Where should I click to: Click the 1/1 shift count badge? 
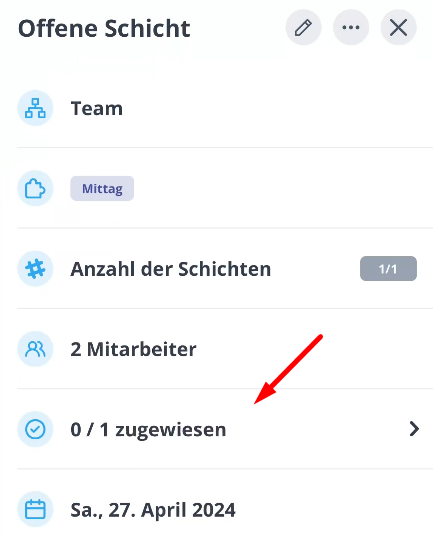coord(388,268)
